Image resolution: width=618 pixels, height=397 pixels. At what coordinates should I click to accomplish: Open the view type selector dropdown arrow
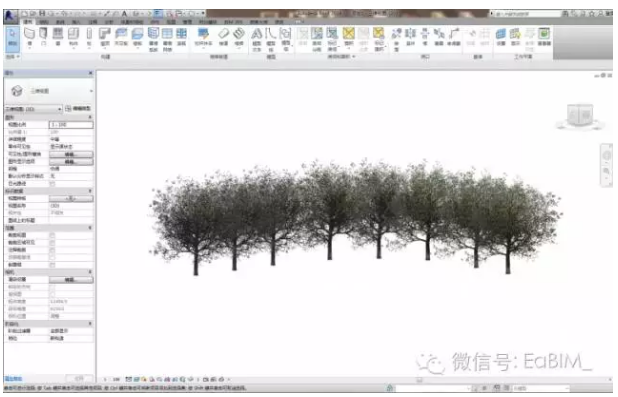pyautogui.click(x=91, y=91)
